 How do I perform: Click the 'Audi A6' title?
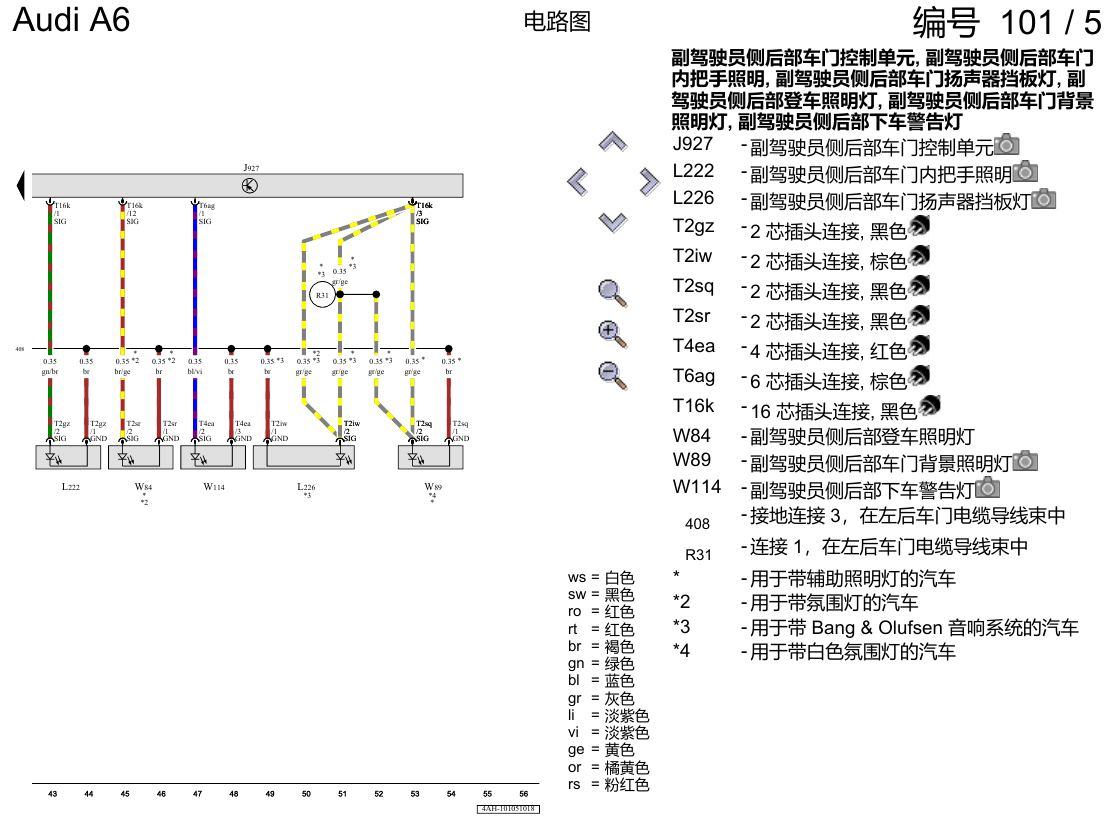pyautogui.click(x=71, y=21)
